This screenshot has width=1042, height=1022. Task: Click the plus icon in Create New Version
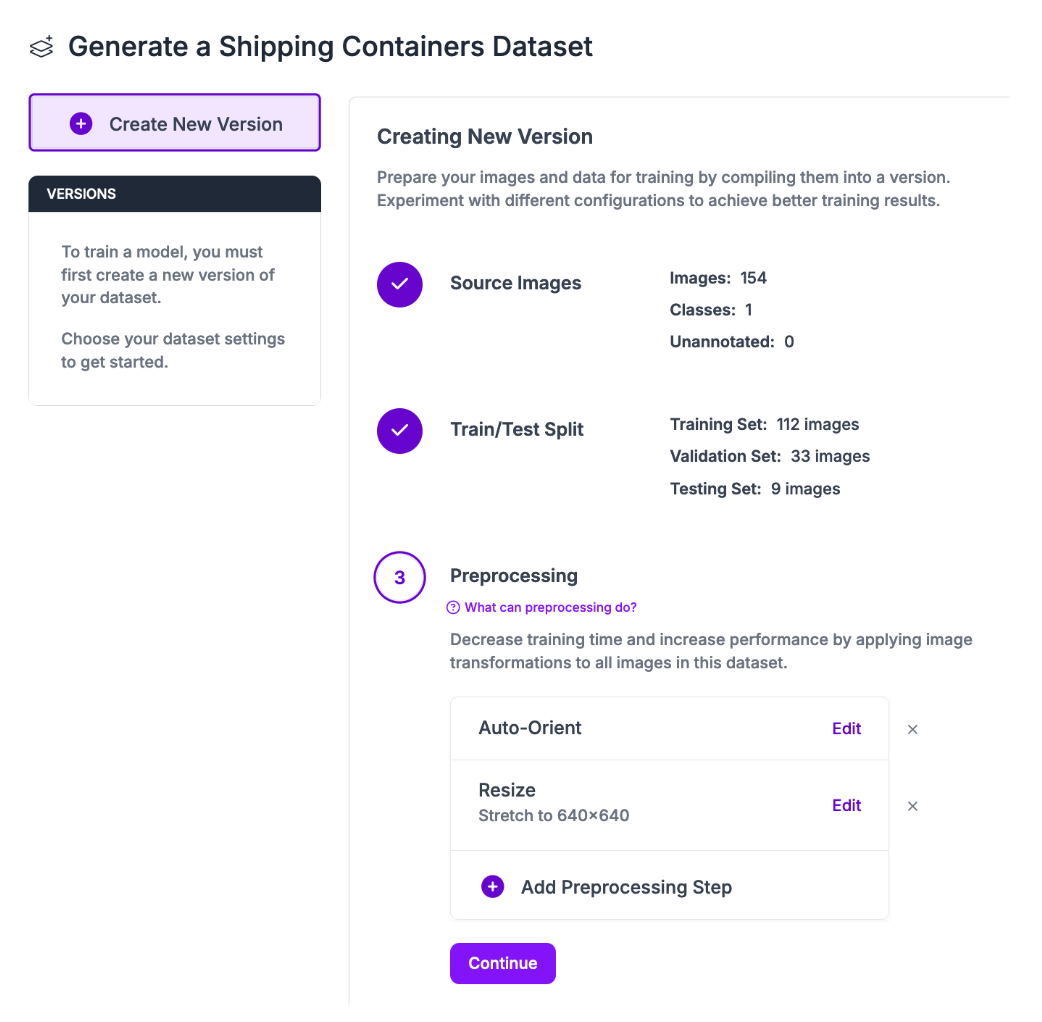(x=81, y=124)
